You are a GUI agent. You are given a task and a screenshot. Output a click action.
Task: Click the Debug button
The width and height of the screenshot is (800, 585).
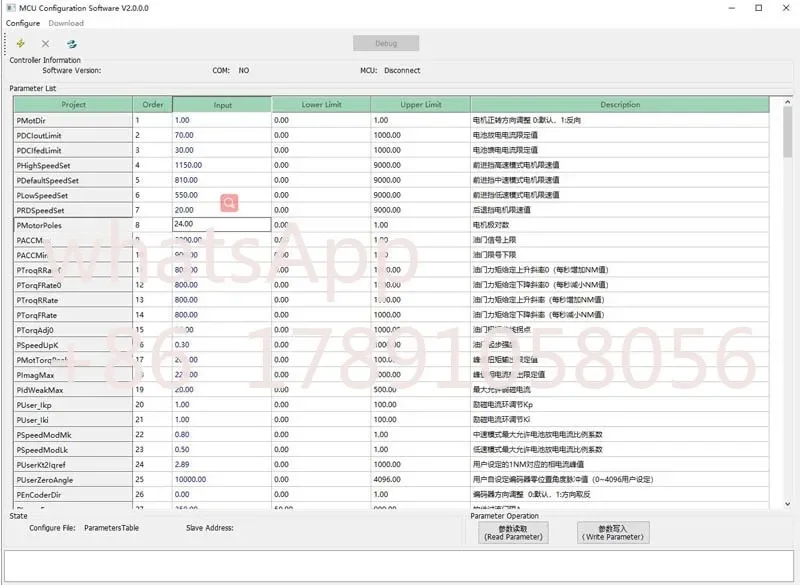[386, 43]
